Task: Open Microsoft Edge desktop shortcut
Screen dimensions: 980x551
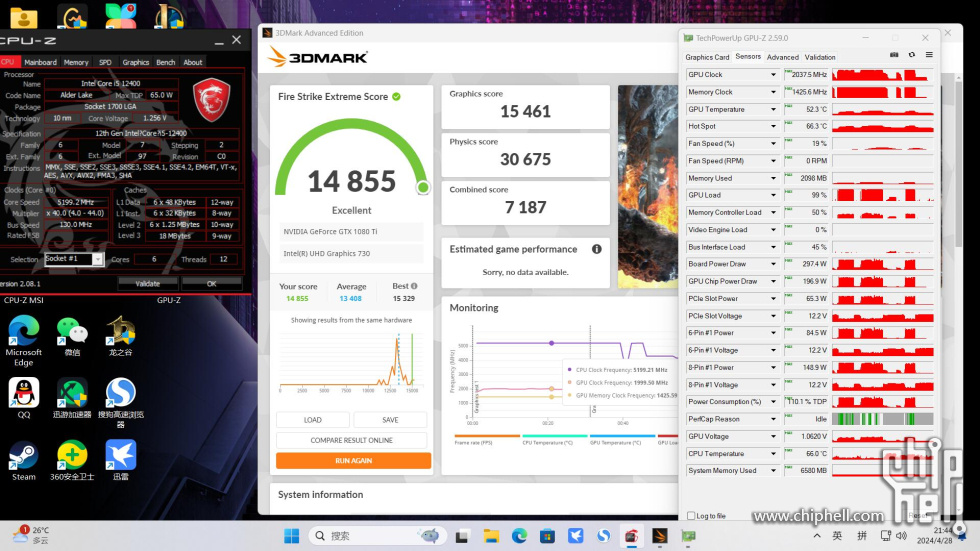Action: click(x=24, y=341)
